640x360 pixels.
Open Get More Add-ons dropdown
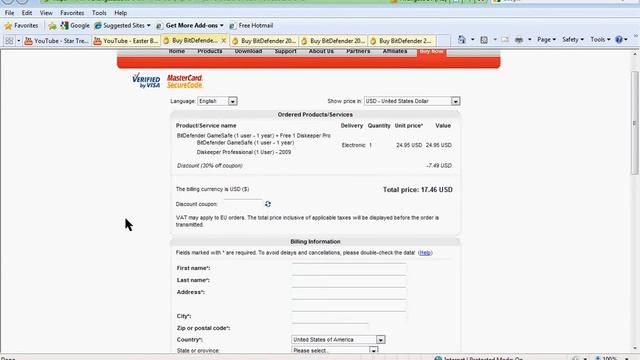pos(190,26)
